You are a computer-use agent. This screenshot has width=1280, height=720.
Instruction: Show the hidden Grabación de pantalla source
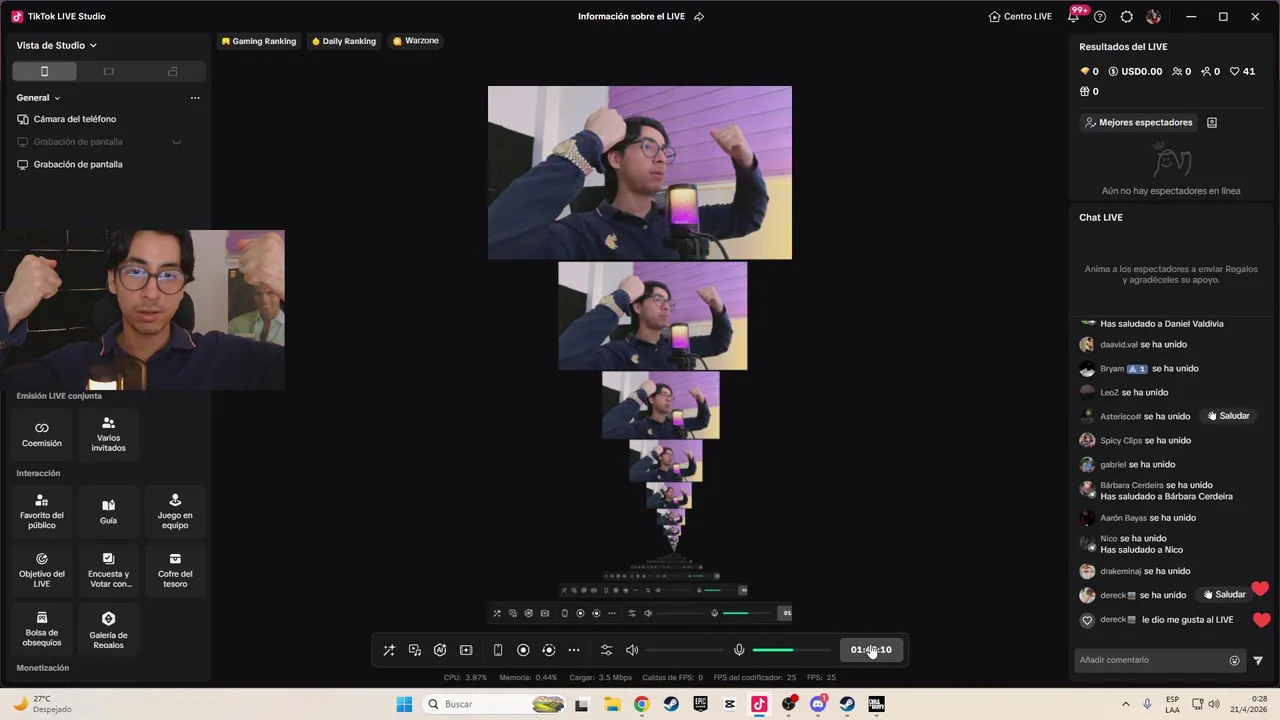177,142
